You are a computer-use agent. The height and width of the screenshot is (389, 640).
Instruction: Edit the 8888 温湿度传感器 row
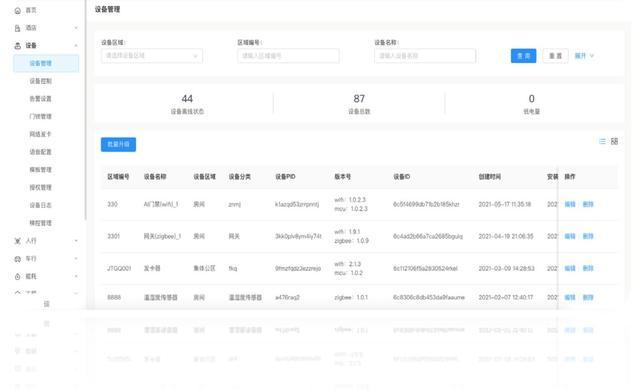[570, 298]
